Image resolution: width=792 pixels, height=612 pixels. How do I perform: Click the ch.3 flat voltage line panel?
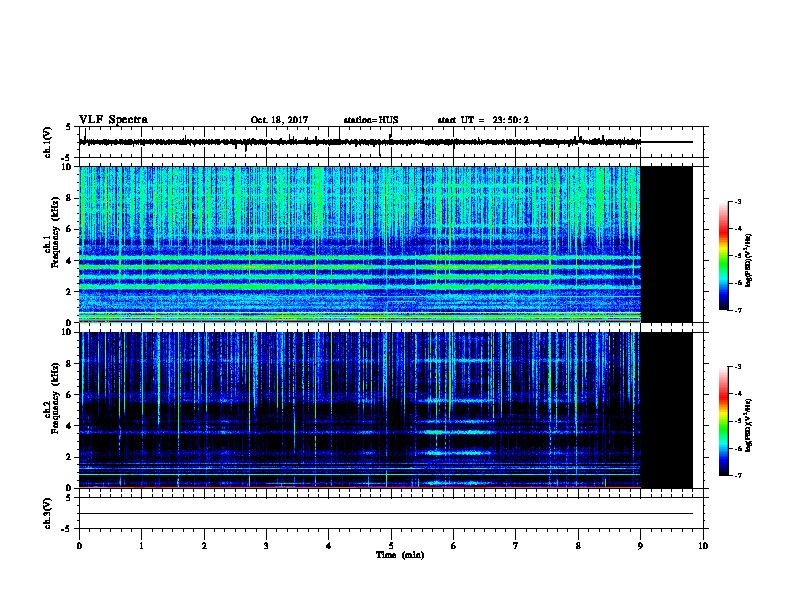[x=393, y=513]
